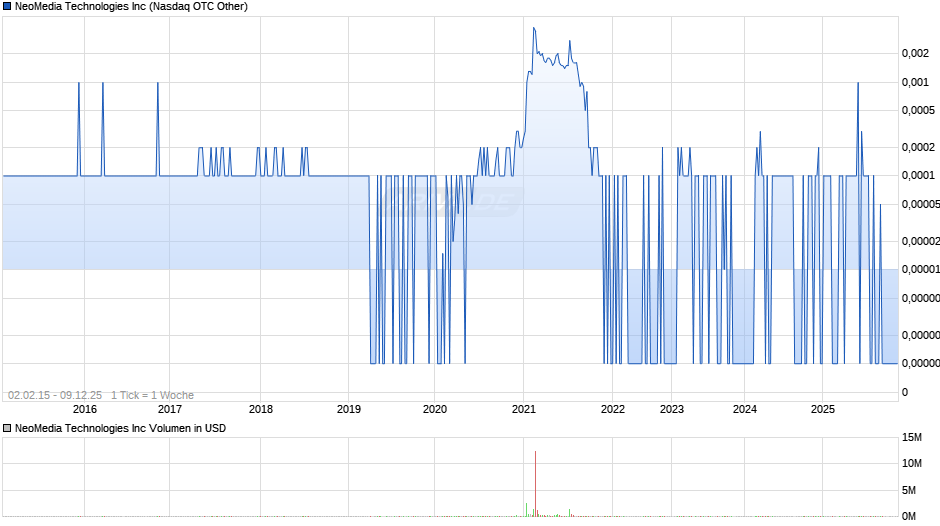
Task: Click the 2025 x-axis label
Action: pyautogui.click(x=823, y=409)
